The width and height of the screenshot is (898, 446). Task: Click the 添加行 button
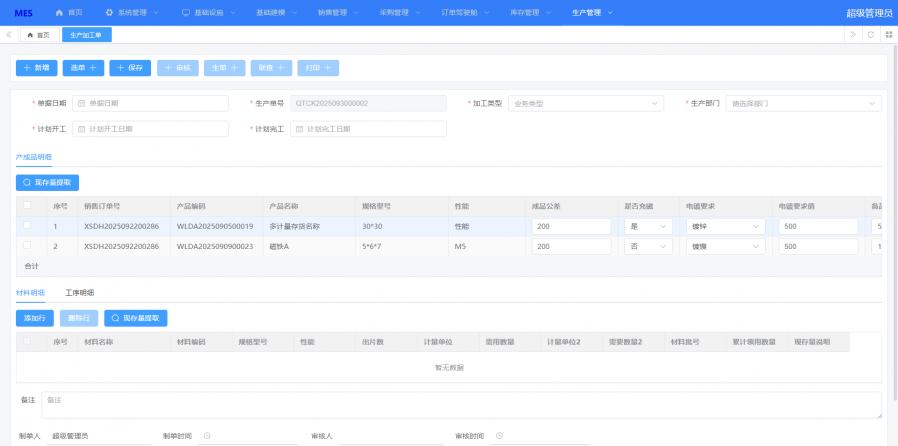pos(34,317)
